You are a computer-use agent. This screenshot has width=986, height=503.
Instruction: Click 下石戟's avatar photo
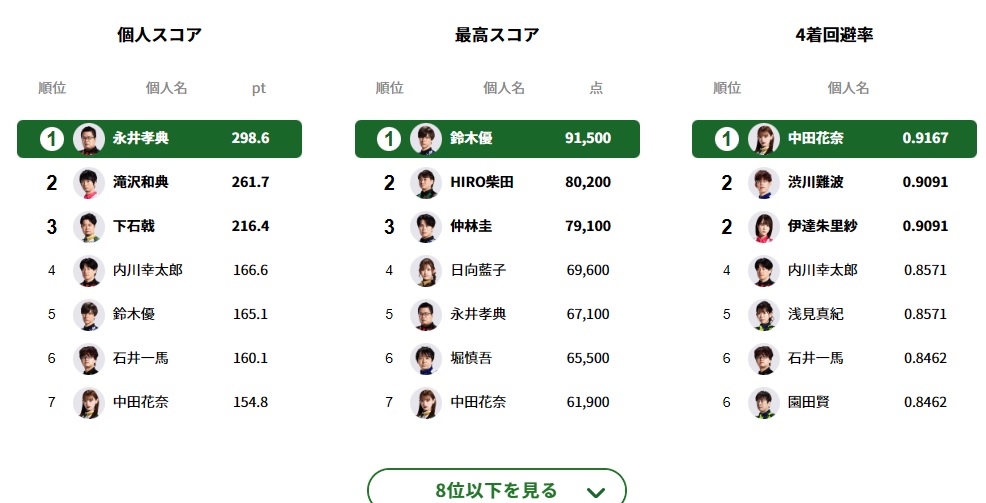pyautogui.click(x=88, y=226)
